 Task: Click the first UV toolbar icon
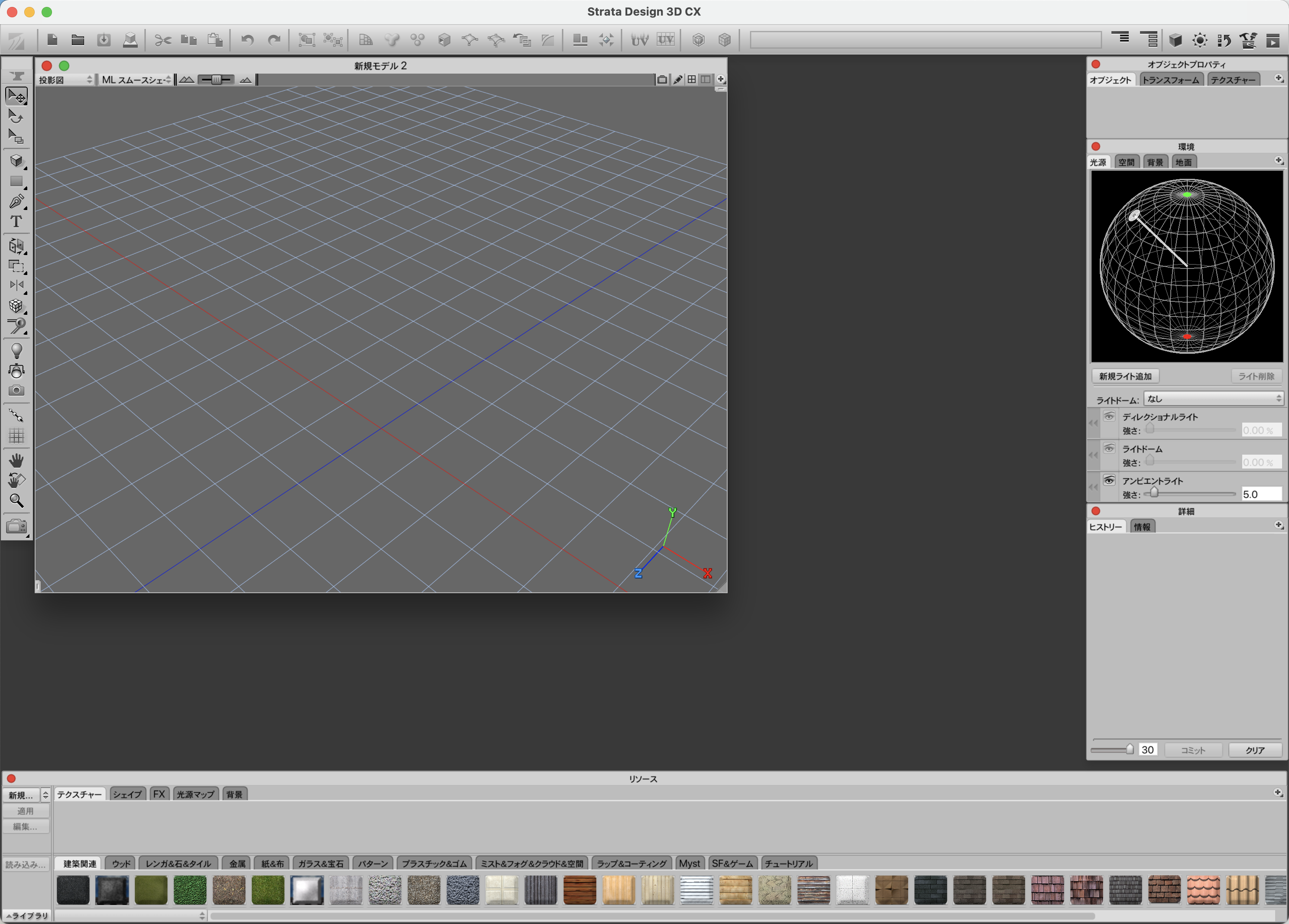coord(640,40)
